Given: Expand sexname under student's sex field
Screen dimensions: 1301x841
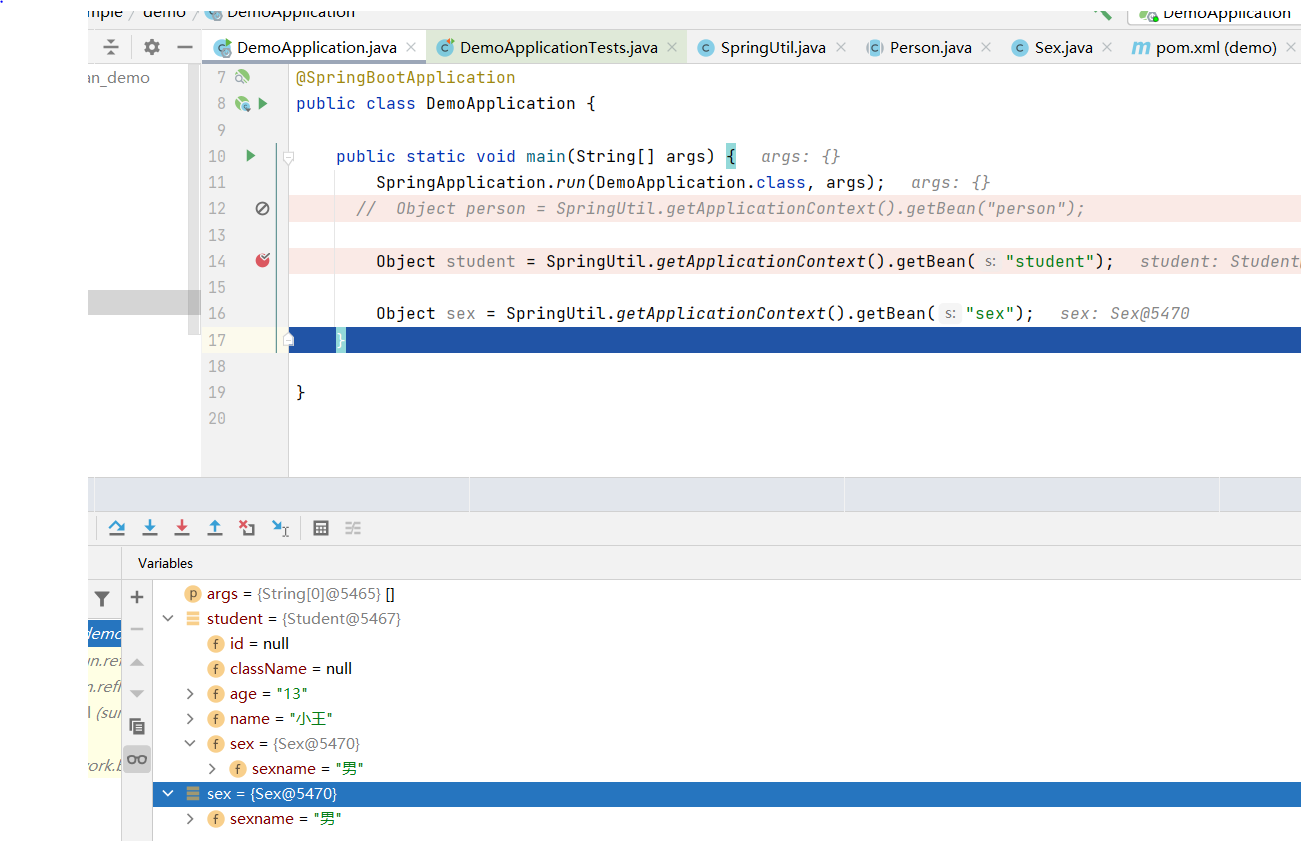Looking at the screenshot, I should pos(212,769).
